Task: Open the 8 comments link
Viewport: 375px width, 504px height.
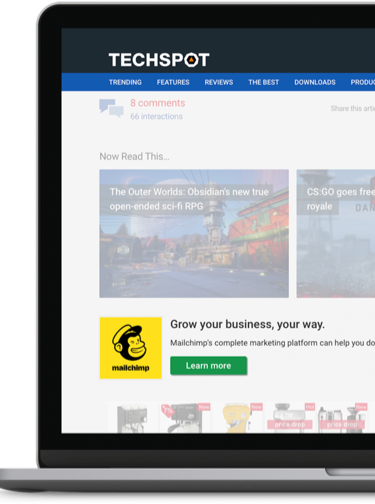Action: pos(158,103)
